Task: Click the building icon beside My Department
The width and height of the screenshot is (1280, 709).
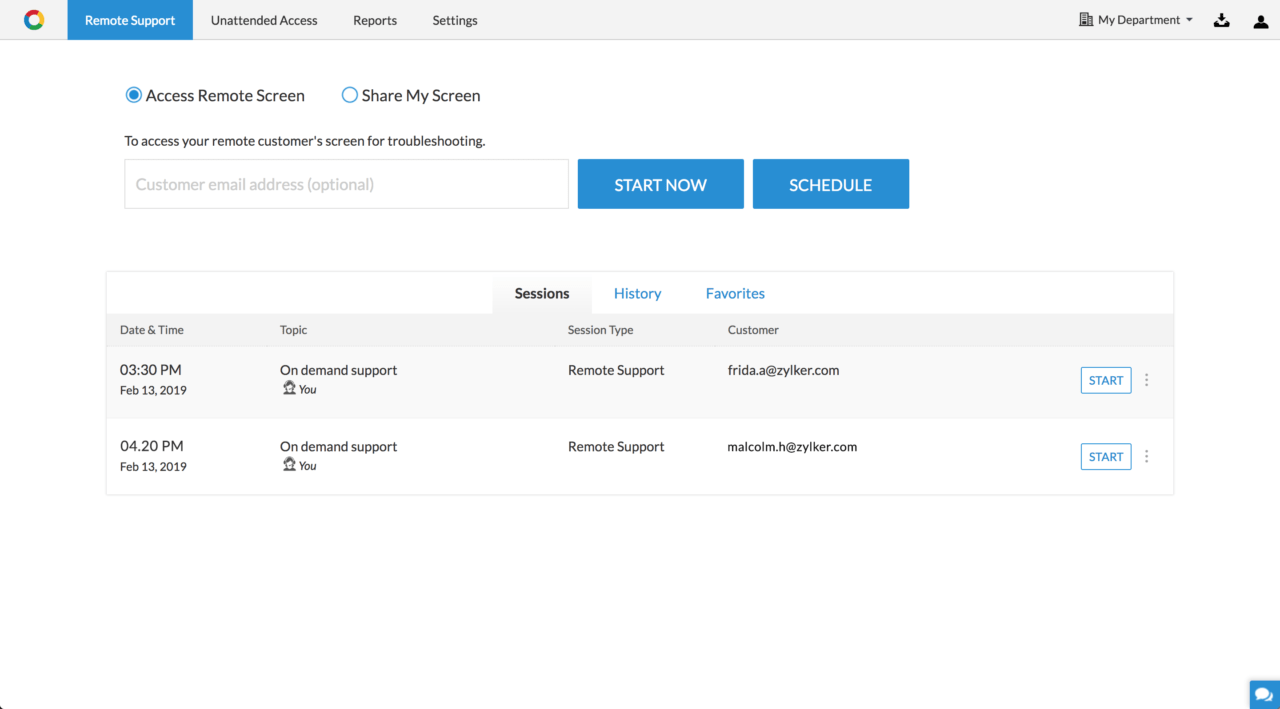Action: 1085,20
